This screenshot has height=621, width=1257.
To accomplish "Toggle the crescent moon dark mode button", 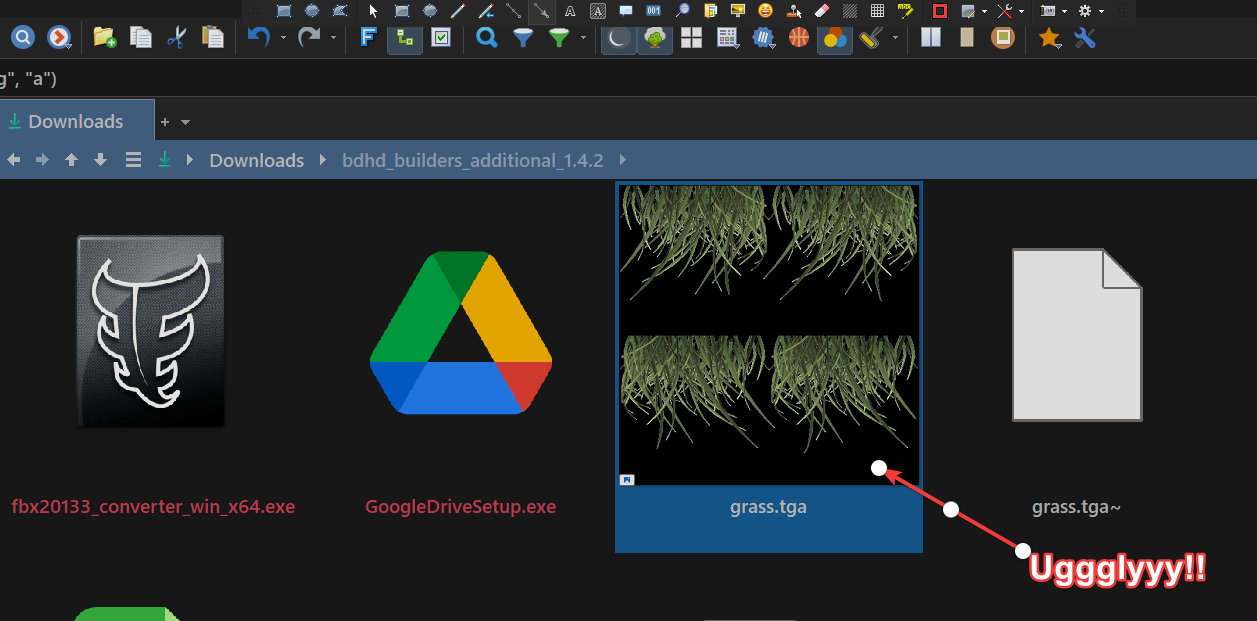I will [x=619, y=38].
